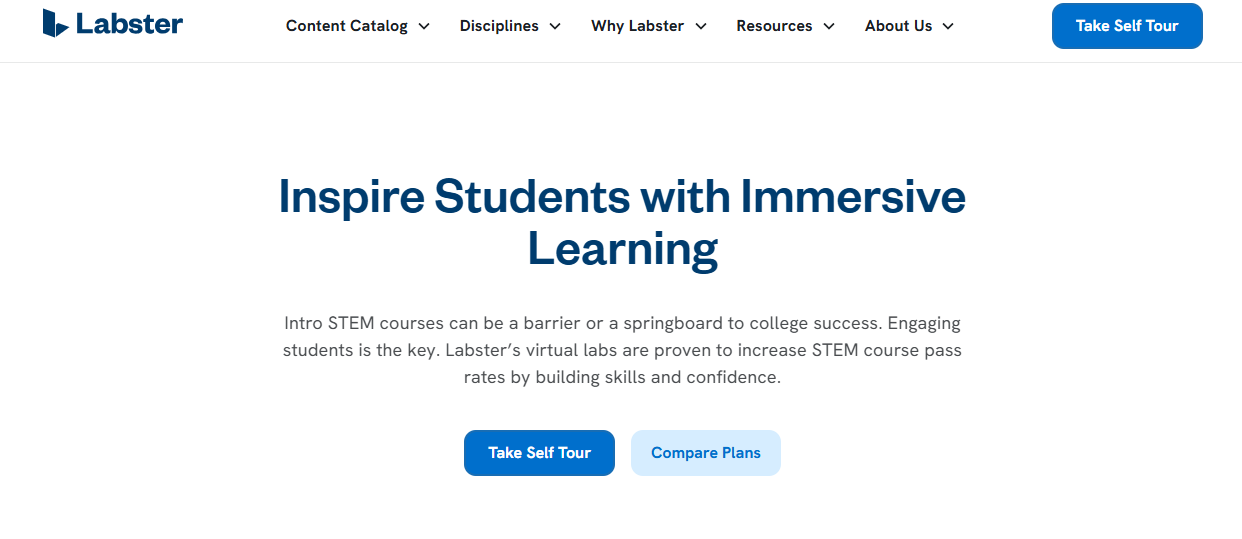Click the word 'Learning' in the headline

[622, 249]
